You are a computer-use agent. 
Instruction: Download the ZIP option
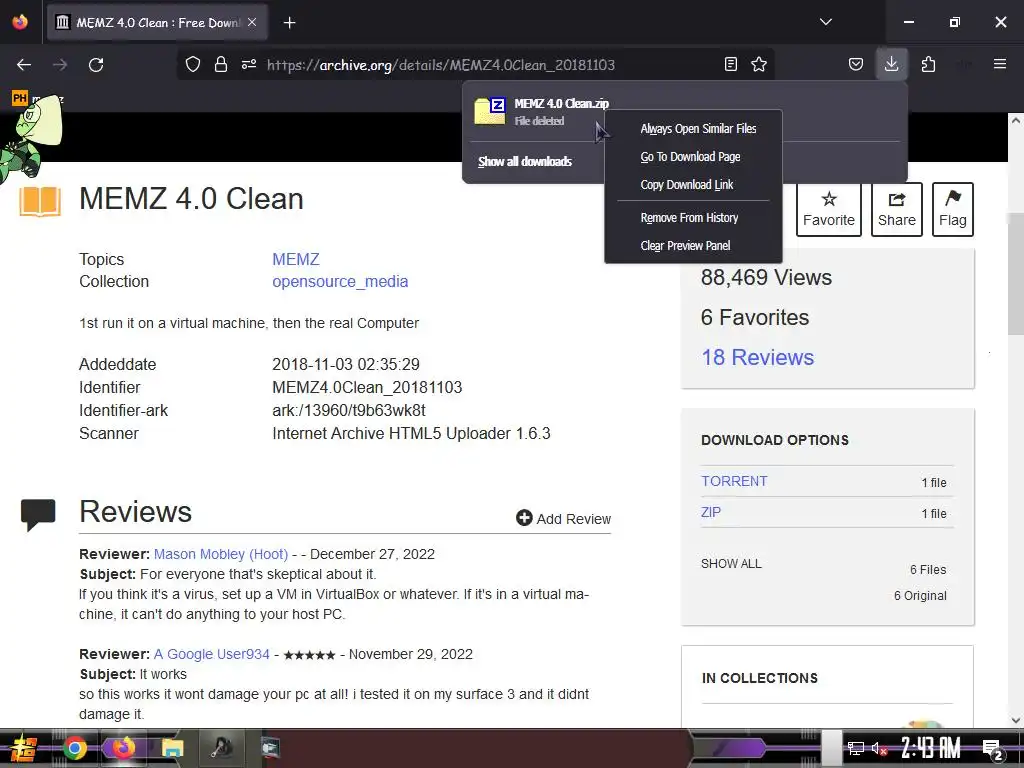coord(711,512)
